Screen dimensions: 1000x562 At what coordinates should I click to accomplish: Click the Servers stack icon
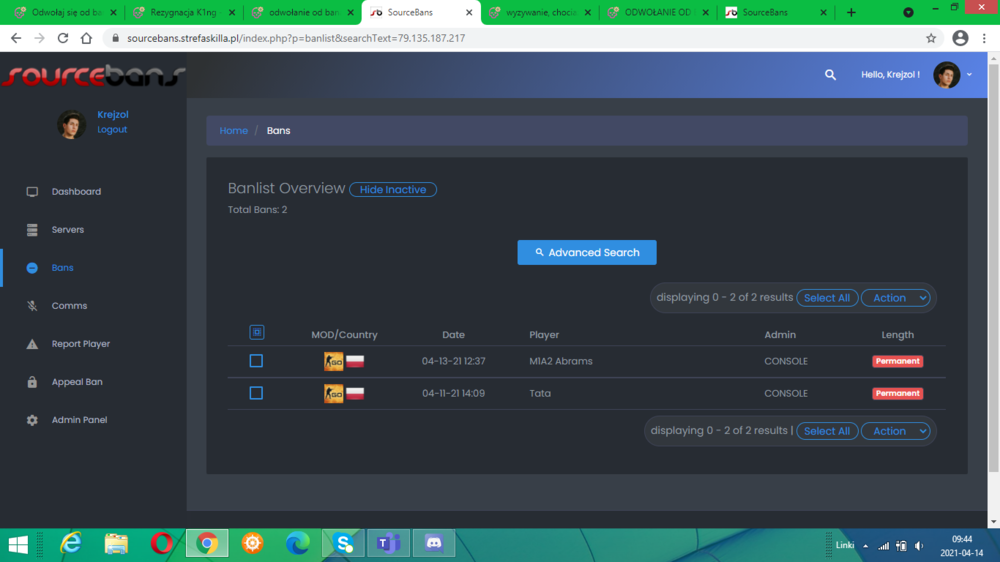(32, 230)
